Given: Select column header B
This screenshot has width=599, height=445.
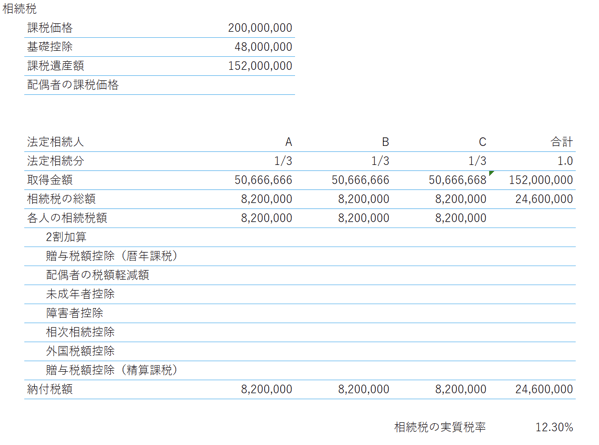Looking at the screenshot, I should point(385,142).
